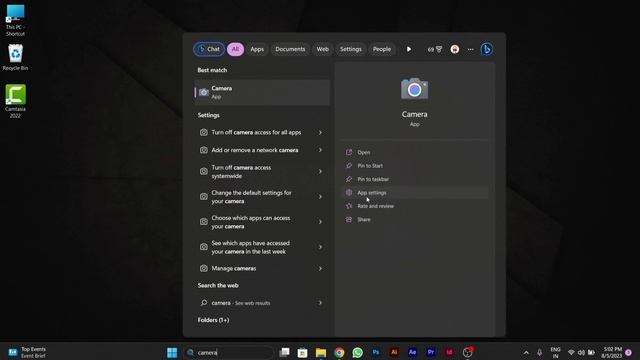Click the user profile avatar in search panel

coord(455,49)
